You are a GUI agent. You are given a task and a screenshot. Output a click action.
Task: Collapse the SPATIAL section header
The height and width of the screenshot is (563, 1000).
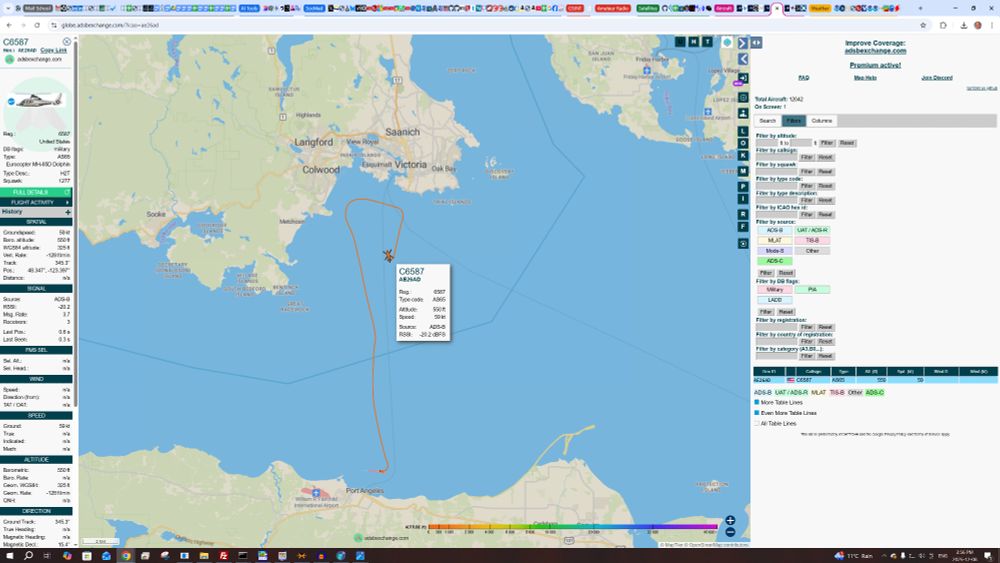36,222
